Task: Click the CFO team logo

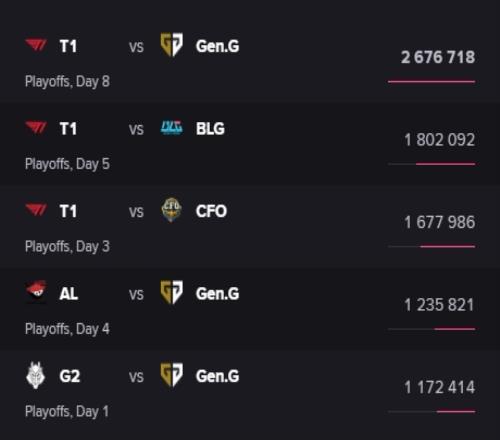Action: [172, 210]
